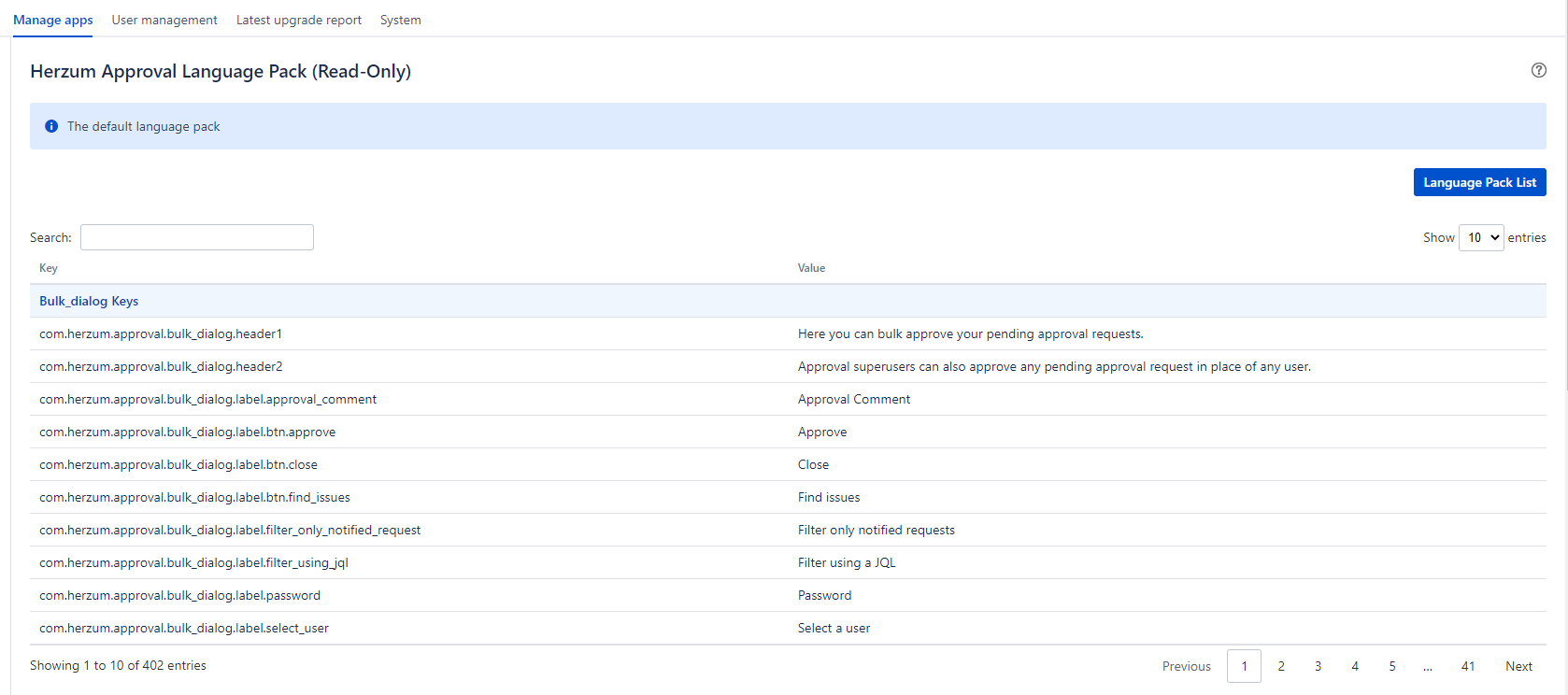Sort by the Value column header
The image size is (1568, 695).
pyautogui.click(x=811, y=268)
